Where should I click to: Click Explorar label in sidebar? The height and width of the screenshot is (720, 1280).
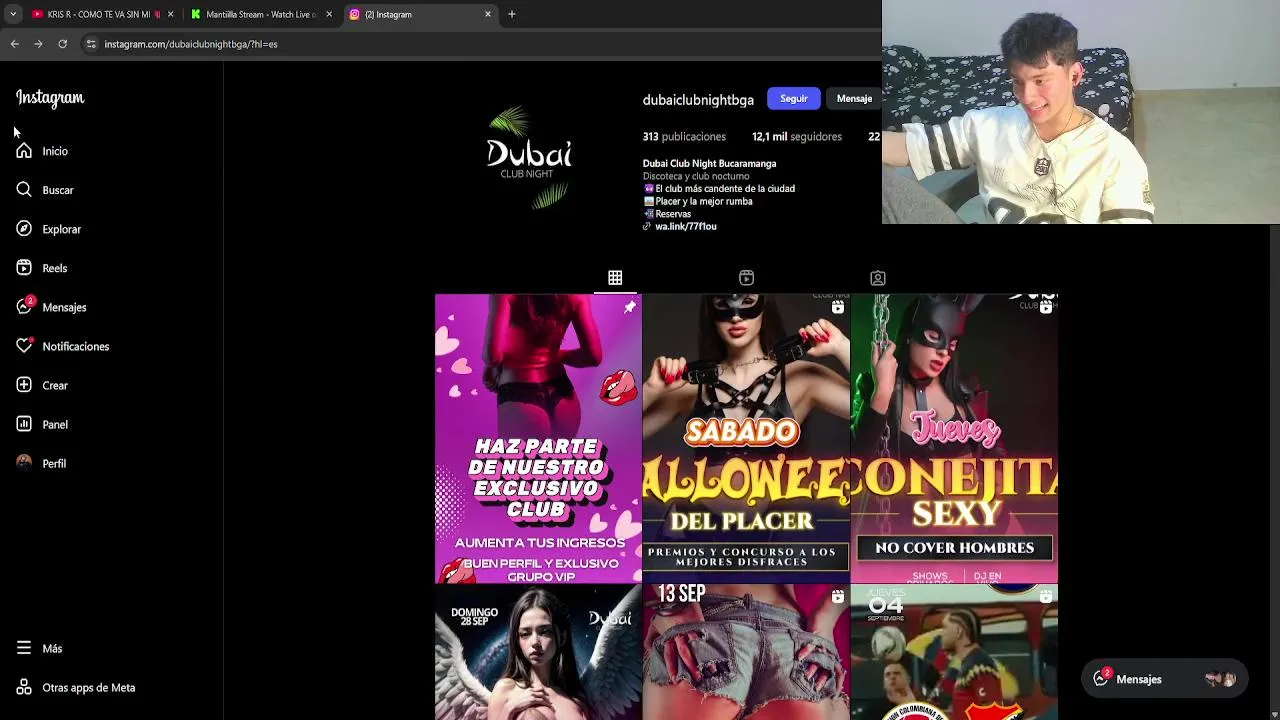pyautogui.click(x=61, y=229)
